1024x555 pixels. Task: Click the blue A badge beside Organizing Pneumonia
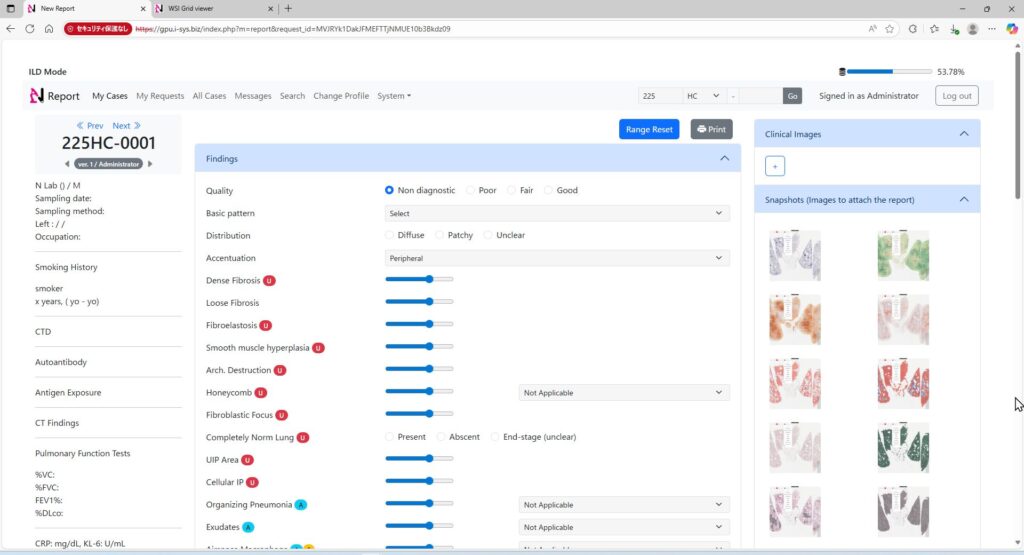click(x=300, y=505)
